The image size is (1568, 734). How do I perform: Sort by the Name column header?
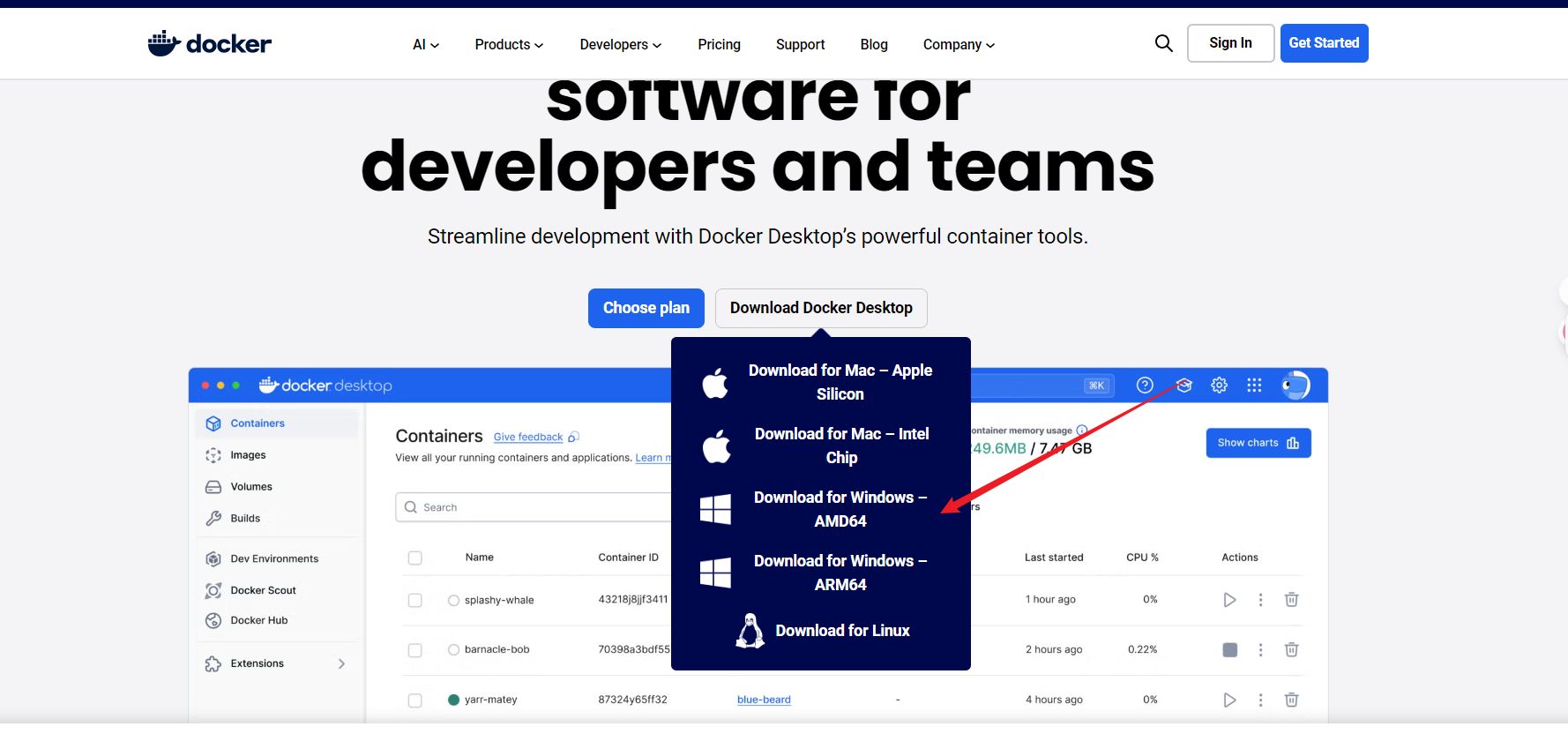[x=479, y=558]
